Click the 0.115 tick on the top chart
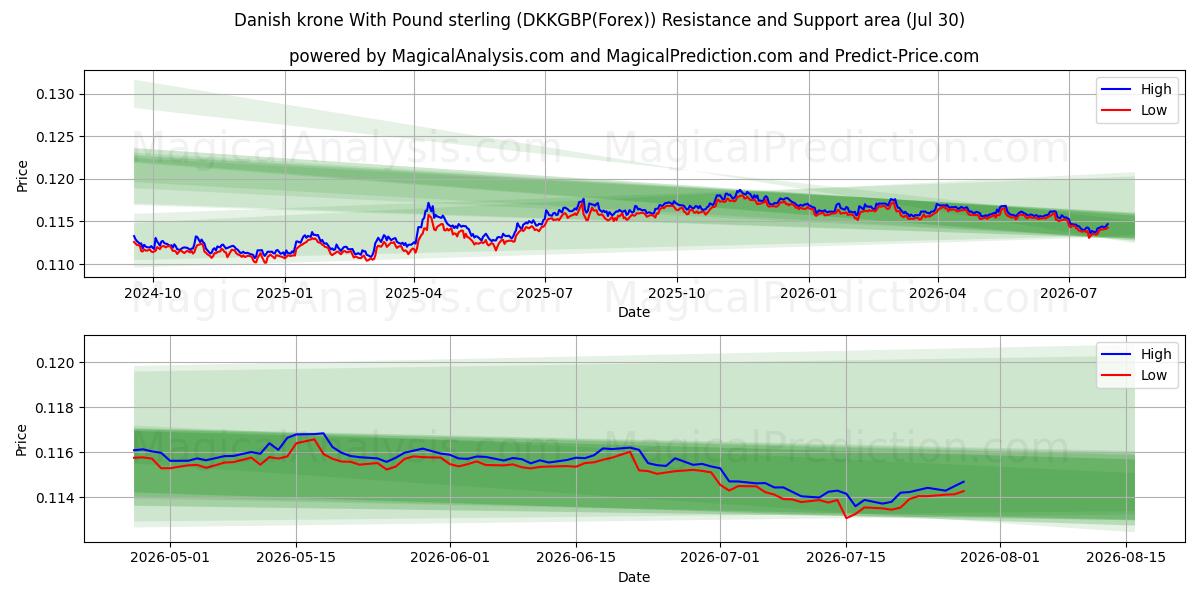Viewport: 1200px width, 600px height. [55, 222]
